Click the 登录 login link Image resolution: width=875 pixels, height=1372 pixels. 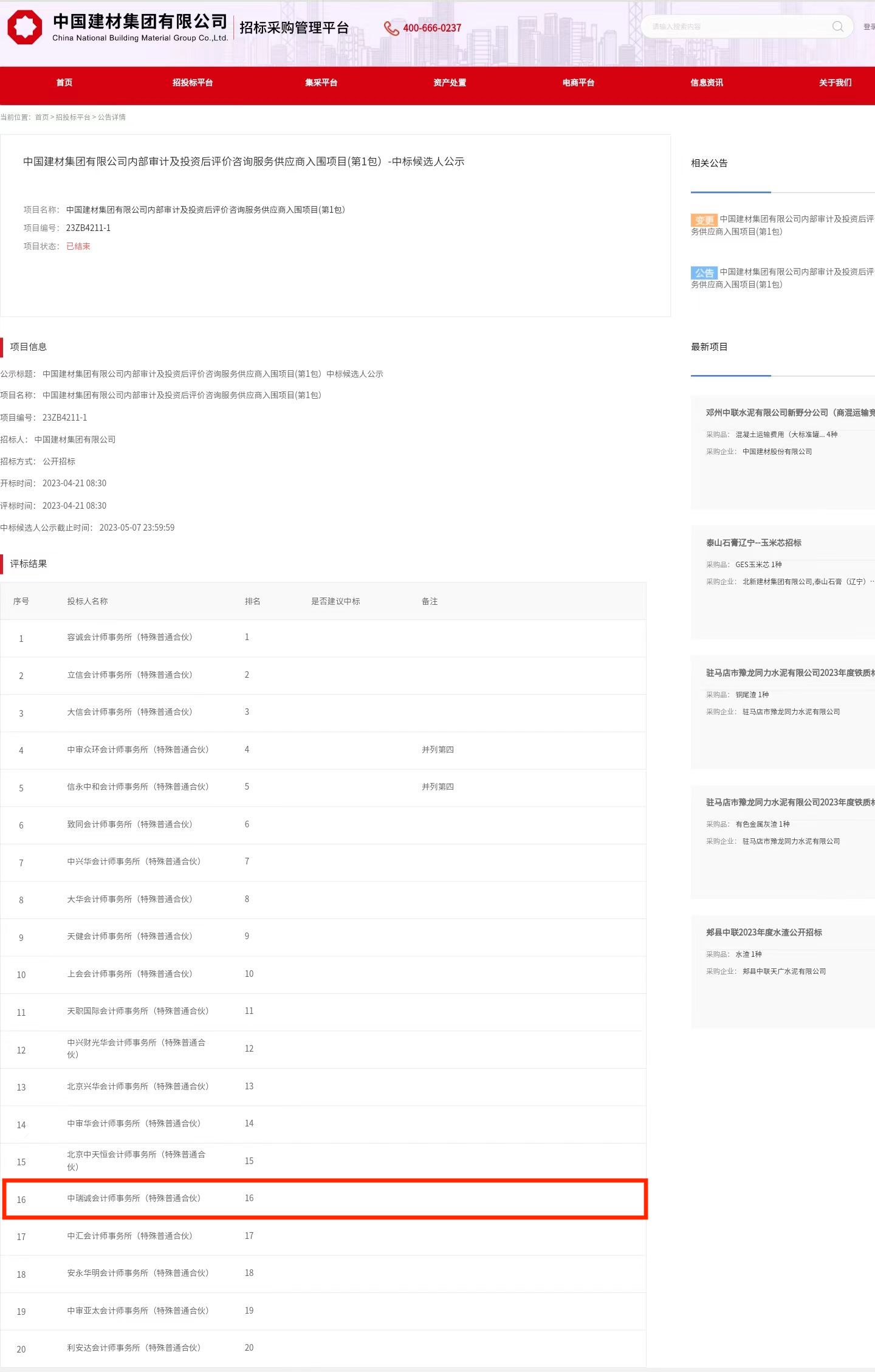click(x=870, y=27)
